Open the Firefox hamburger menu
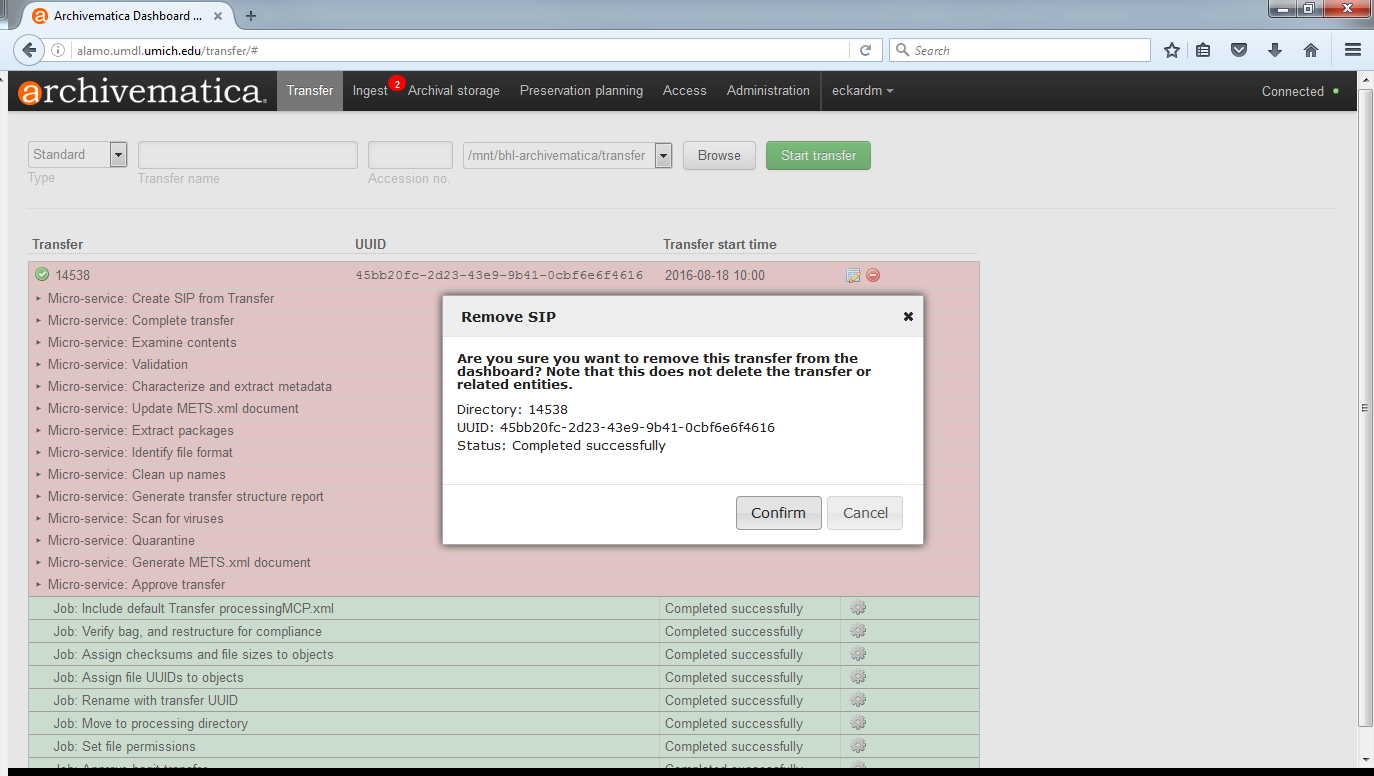 pyautogui.click(x=1352, y=50)
